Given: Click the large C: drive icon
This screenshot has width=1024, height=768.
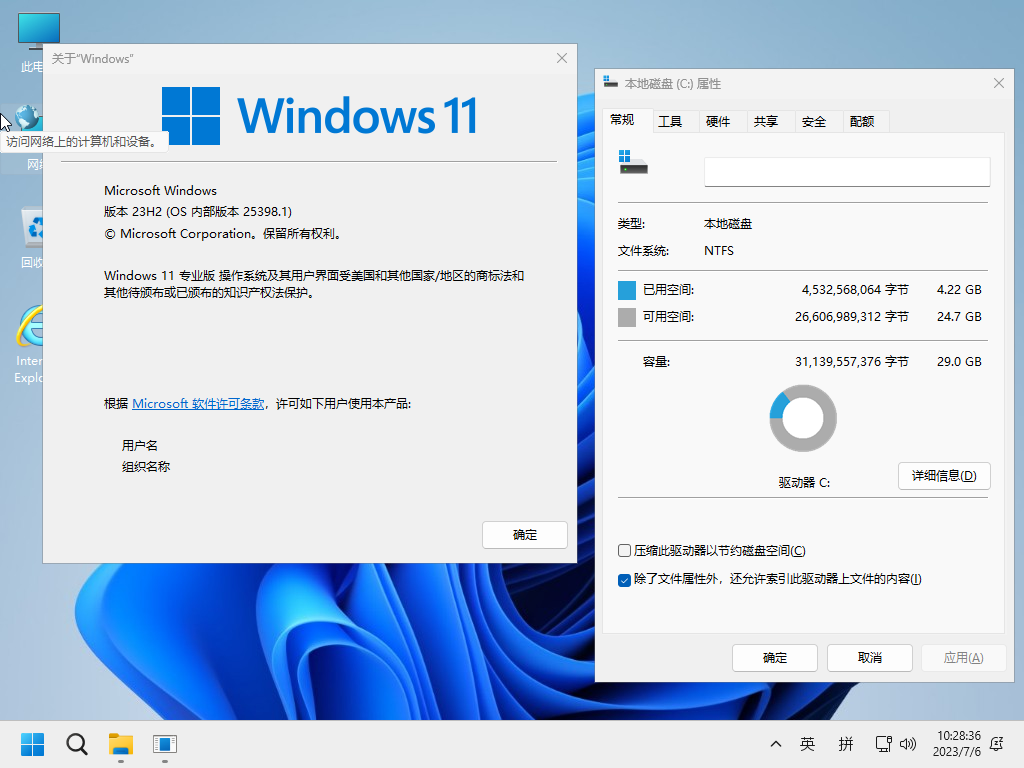Looking at the screenshot, I should click(x=633, y=162).
